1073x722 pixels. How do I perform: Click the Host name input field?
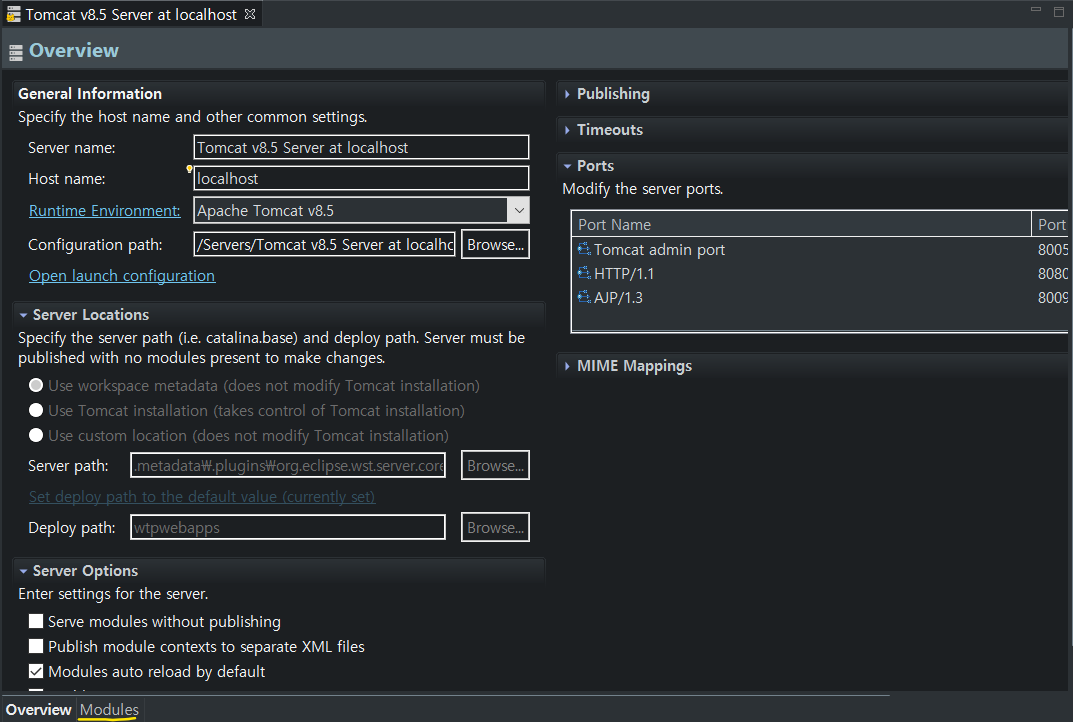point(361,178)
